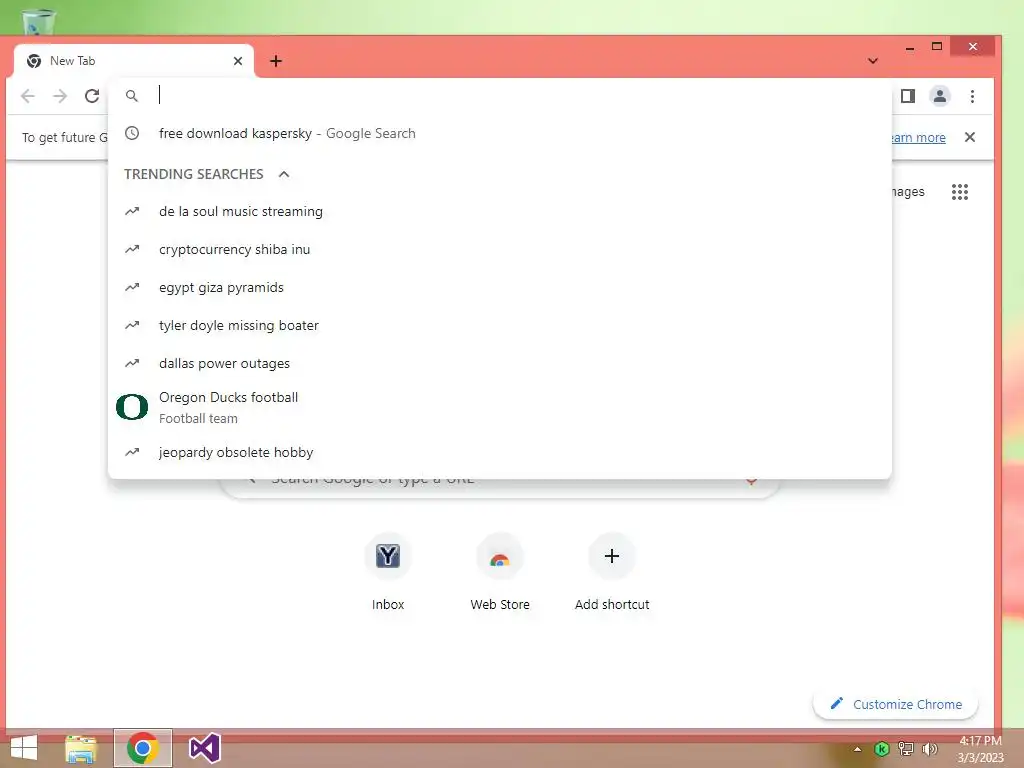Open the Web Store shortcut

(x=500, y=572)
